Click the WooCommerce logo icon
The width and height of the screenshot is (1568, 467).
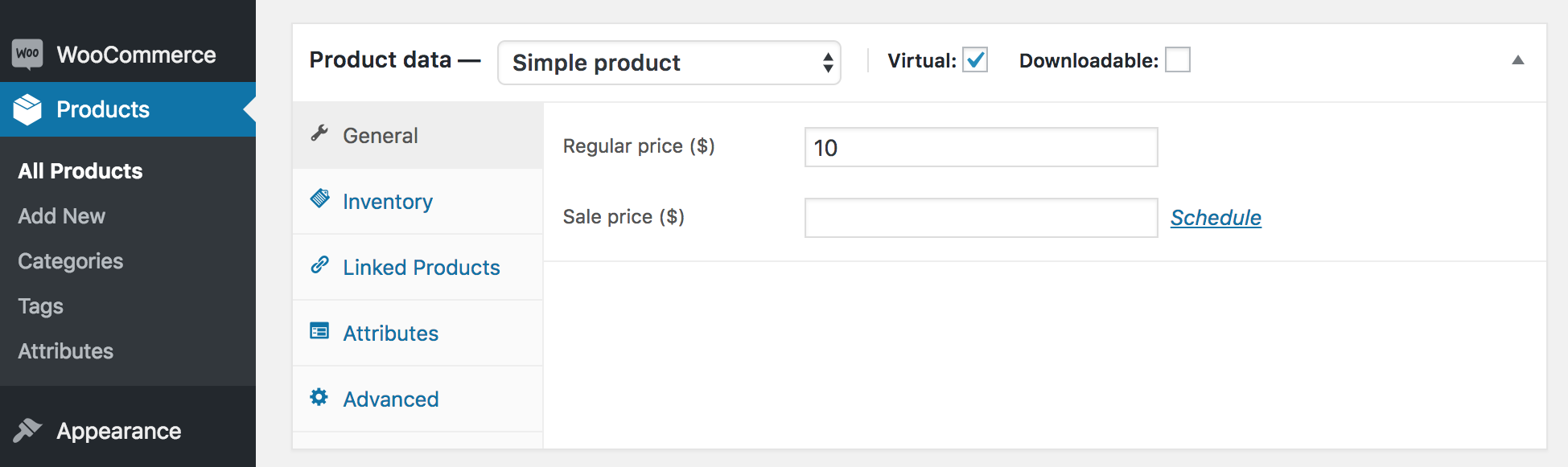[27, 55]
